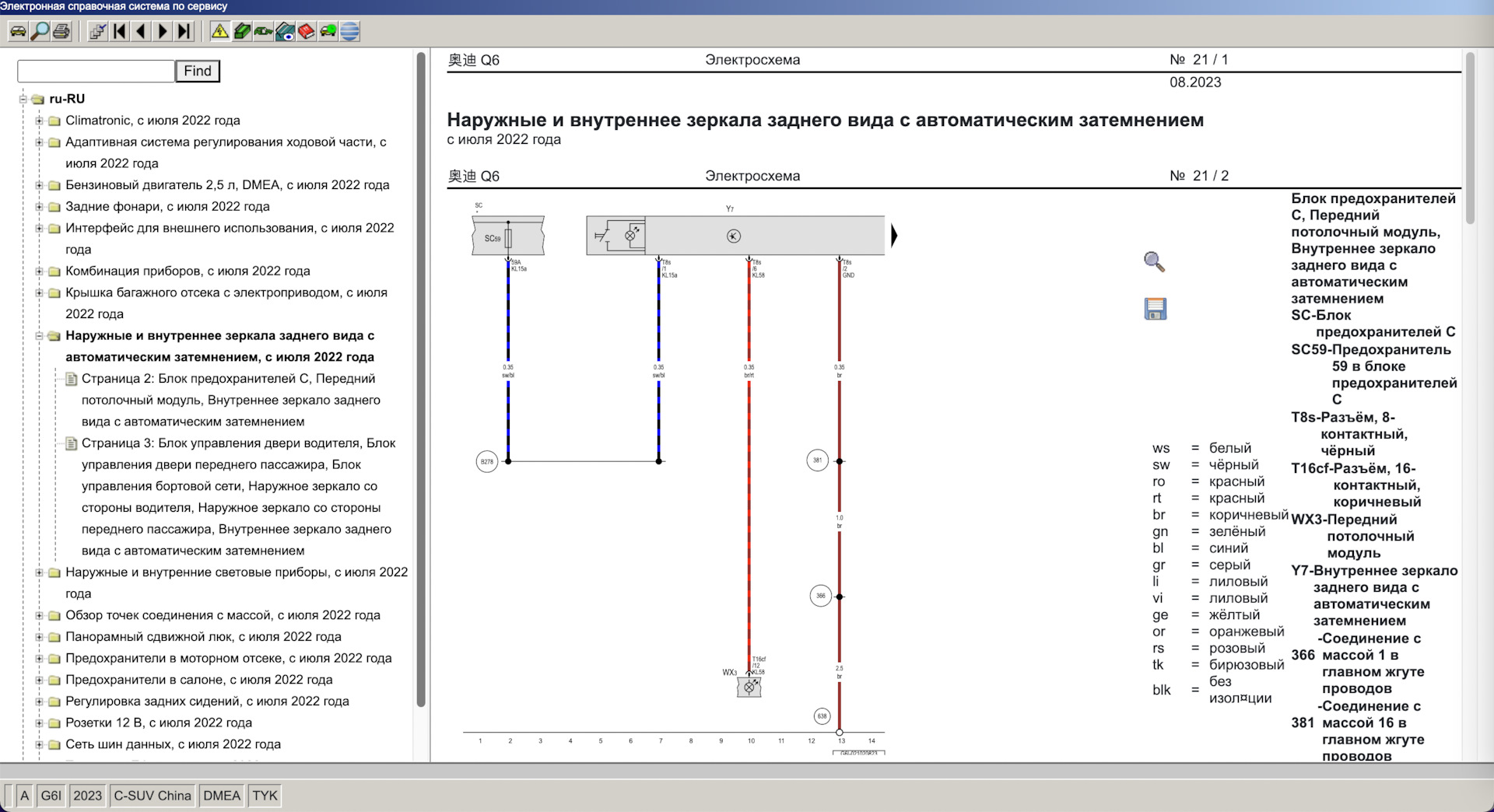Image resolution: width=1494 pixels, height=812 pixels.
Task: Click the yellow car vehicle selection icon
Action: click(x=18, y=32)
